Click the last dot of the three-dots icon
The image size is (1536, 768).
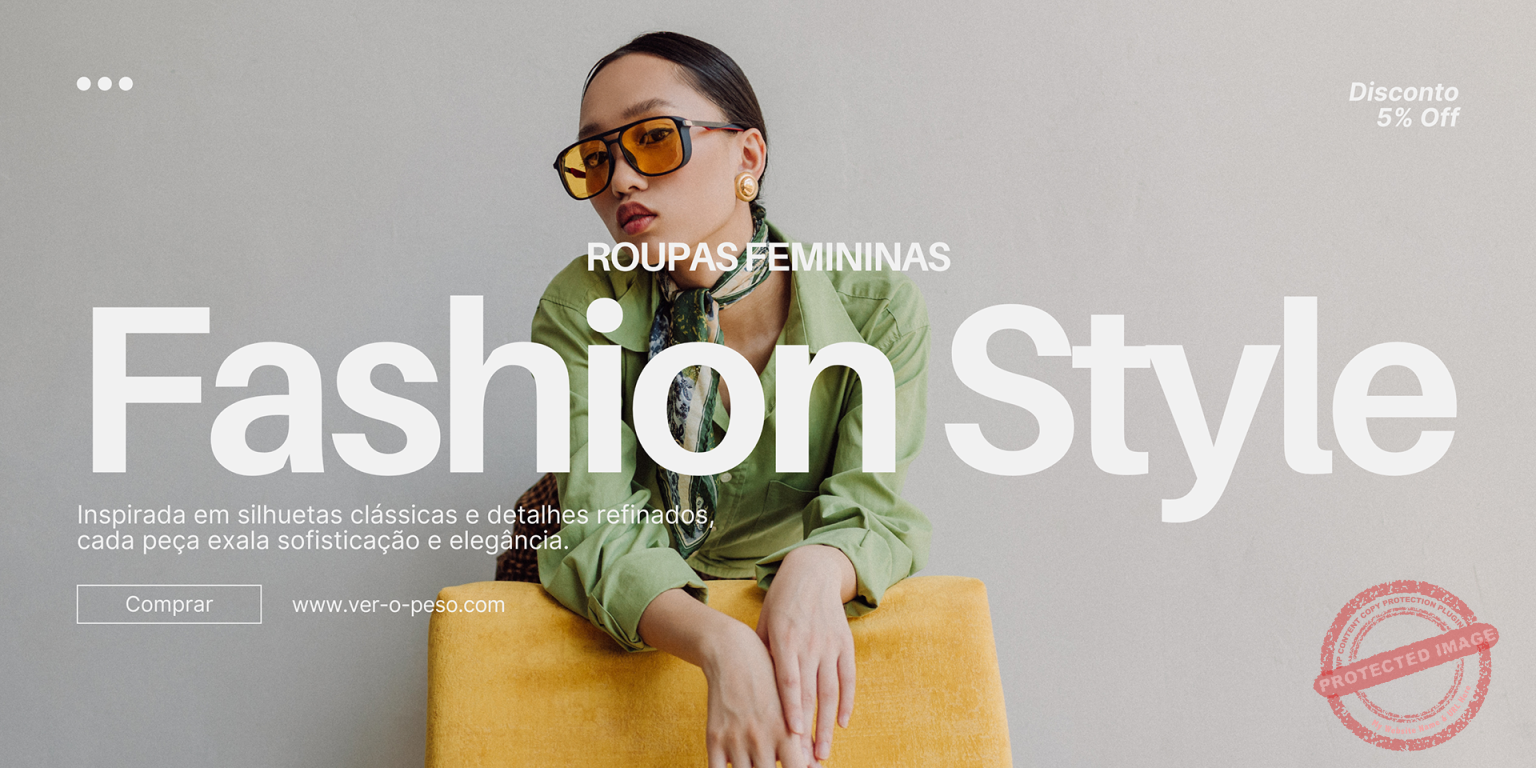(126, 84)
